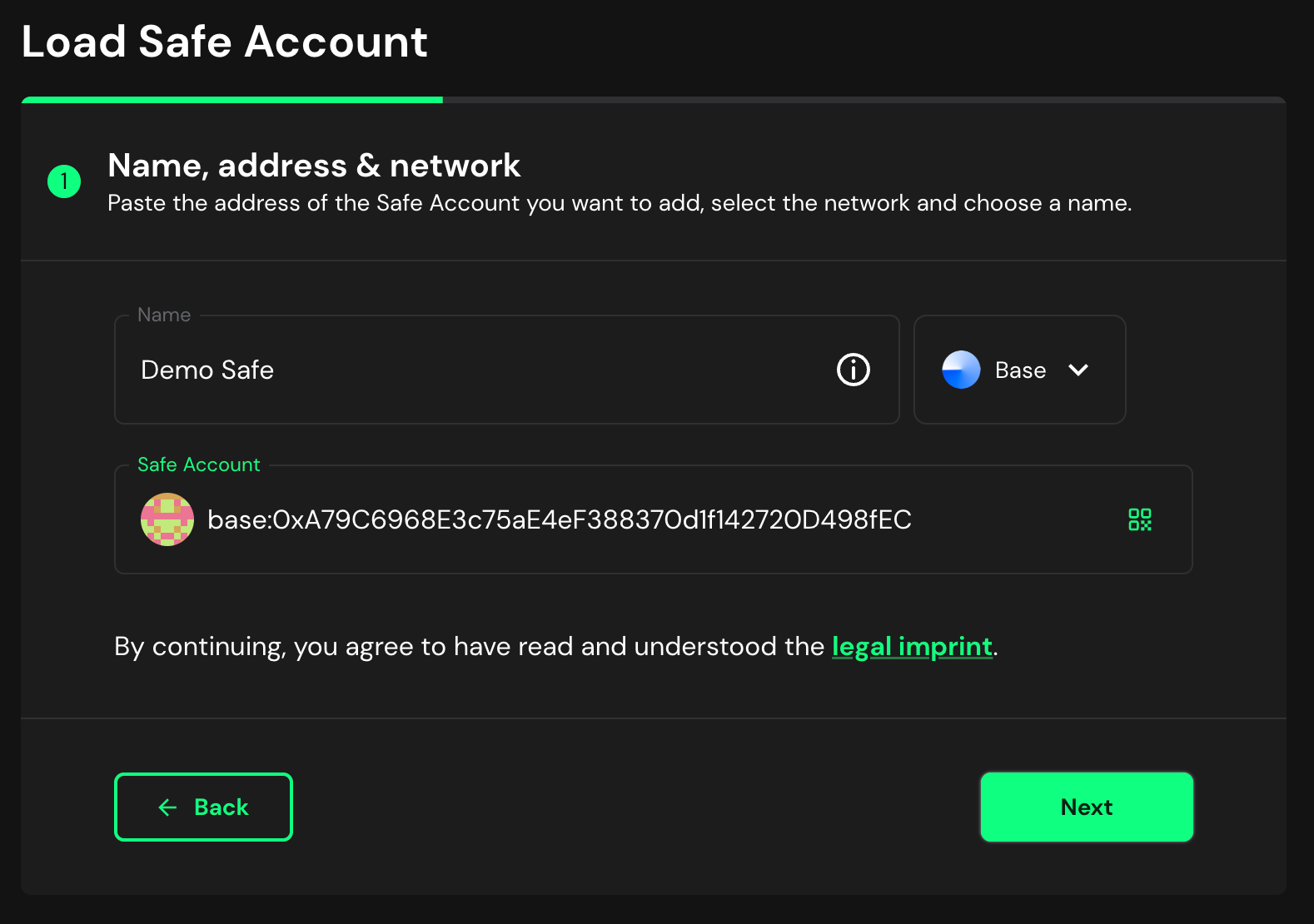Select the Name, address & network step header
1314x924 pixels.
(313, 166)
